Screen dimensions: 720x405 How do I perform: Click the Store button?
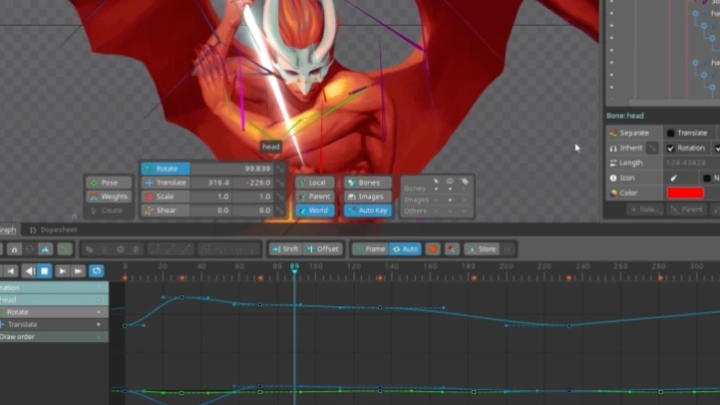point(482,249)
